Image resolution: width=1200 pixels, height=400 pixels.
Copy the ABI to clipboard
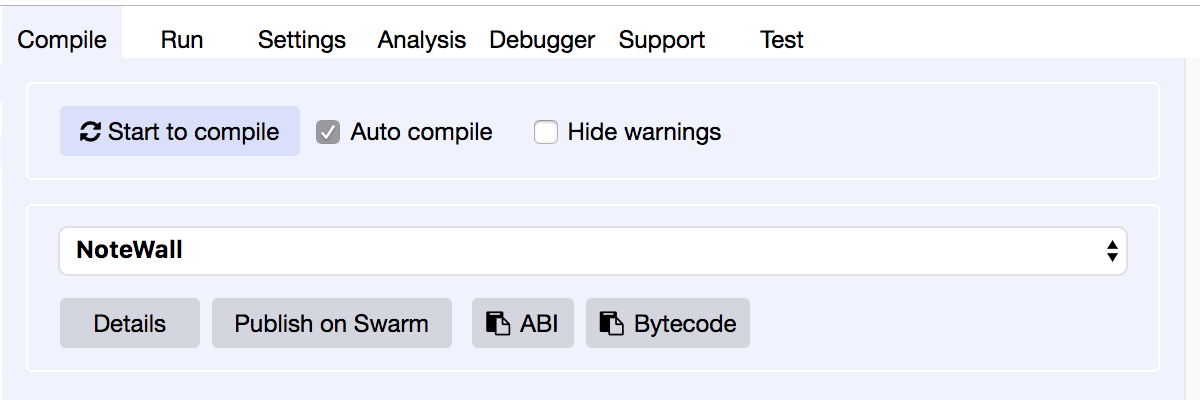(x=523, y=323)
